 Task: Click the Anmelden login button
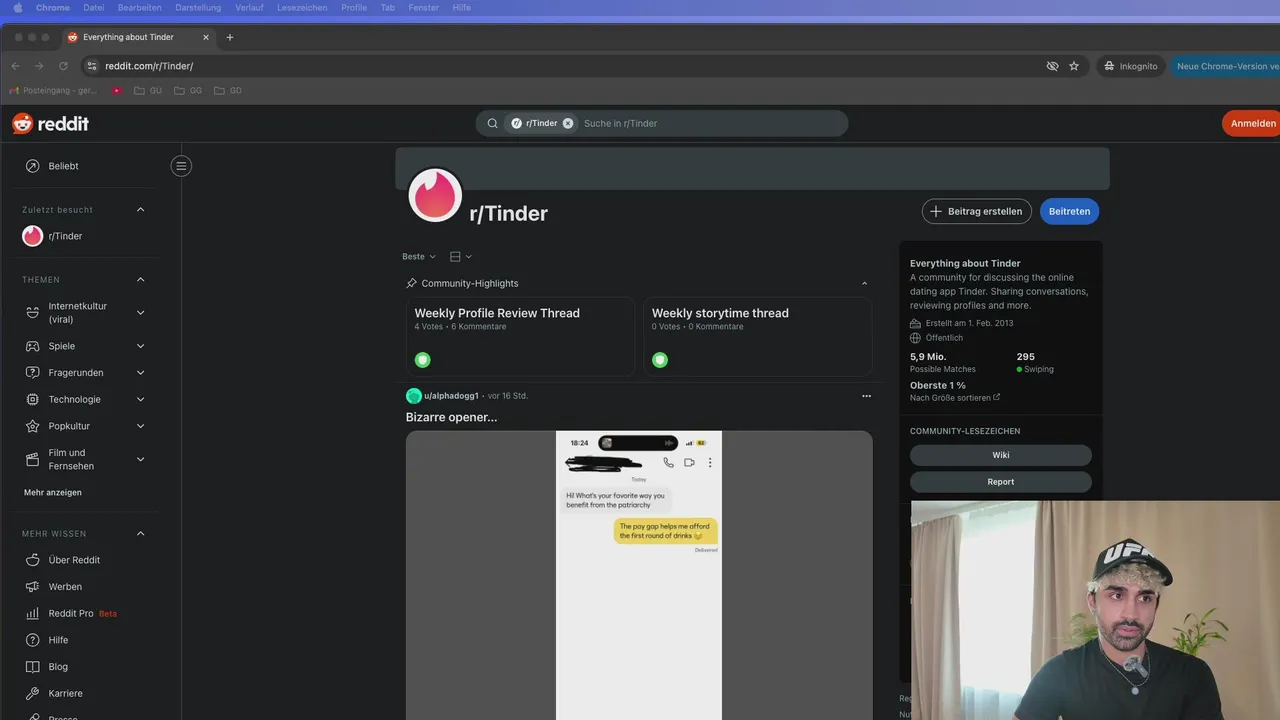pyautogui.click(x=1253, y=123)
